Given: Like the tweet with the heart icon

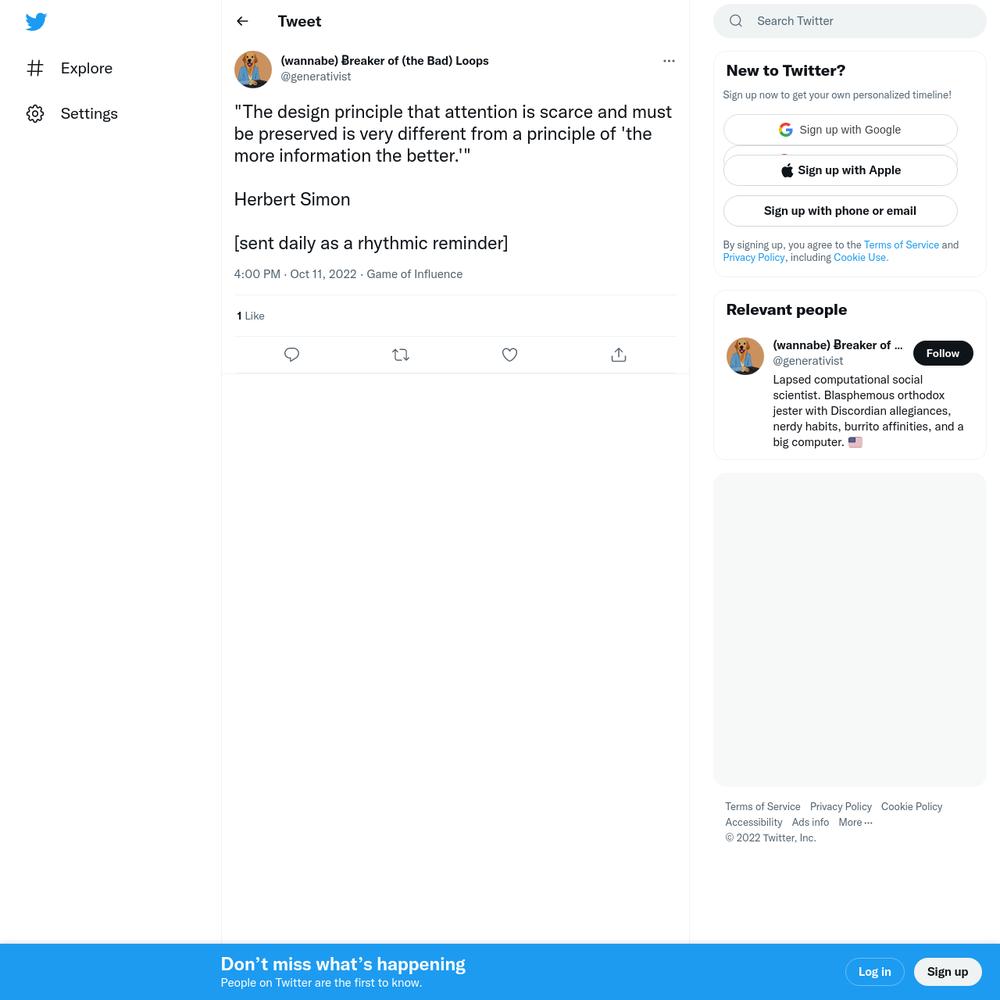Looking at the screenshot, I should (x=510, y=355).
